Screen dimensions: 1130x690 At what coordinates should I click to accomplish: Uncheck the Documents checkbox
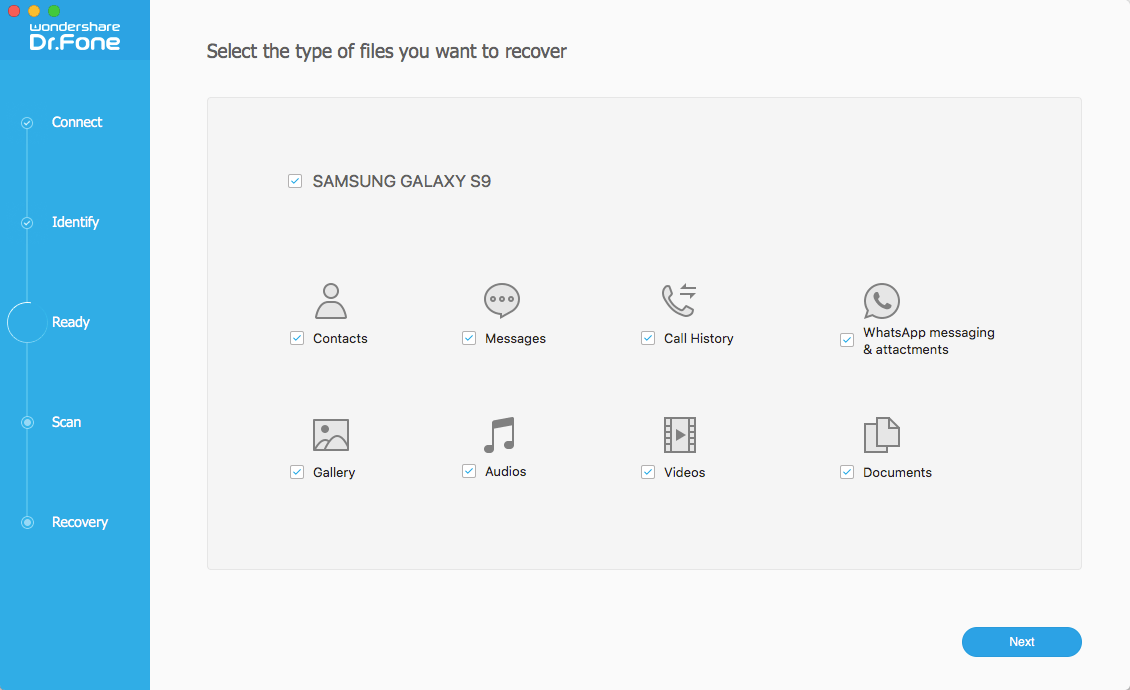(847, 472)
